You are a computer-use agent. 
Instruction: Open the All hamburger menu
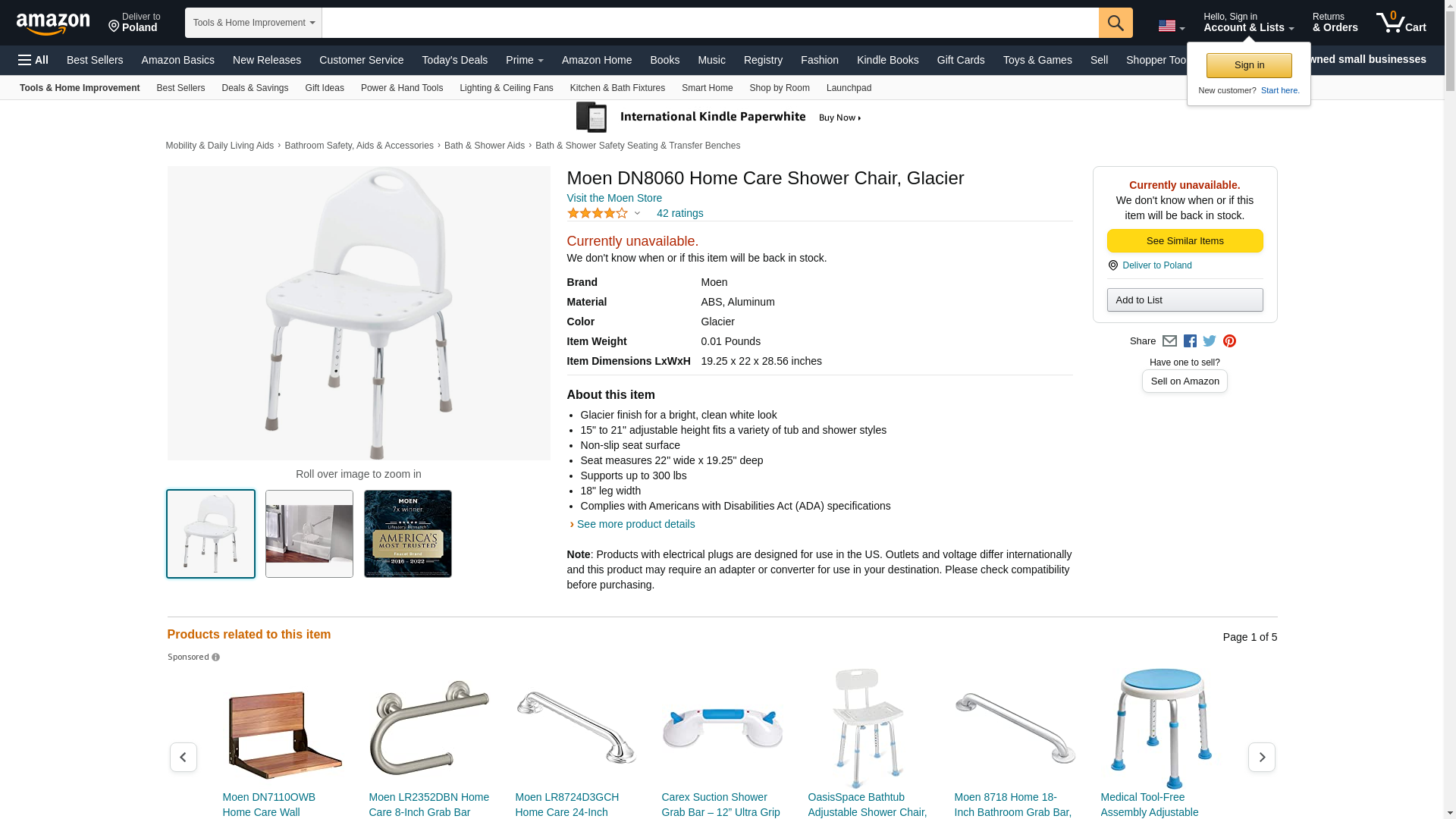[33, 60]
